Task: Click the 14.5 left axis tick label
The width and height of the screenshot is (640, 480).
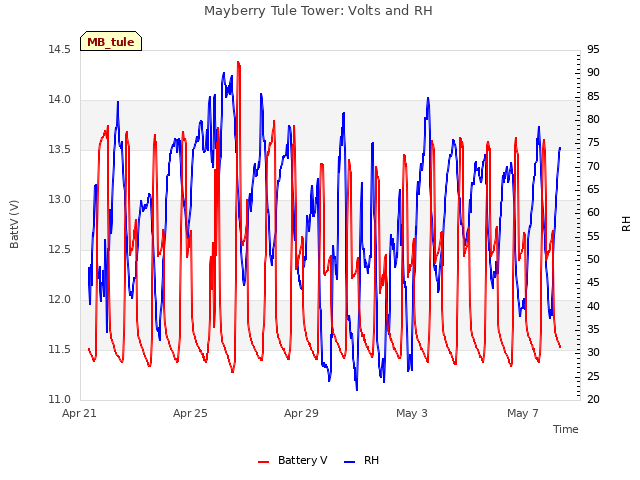Action: click(60, 49)
